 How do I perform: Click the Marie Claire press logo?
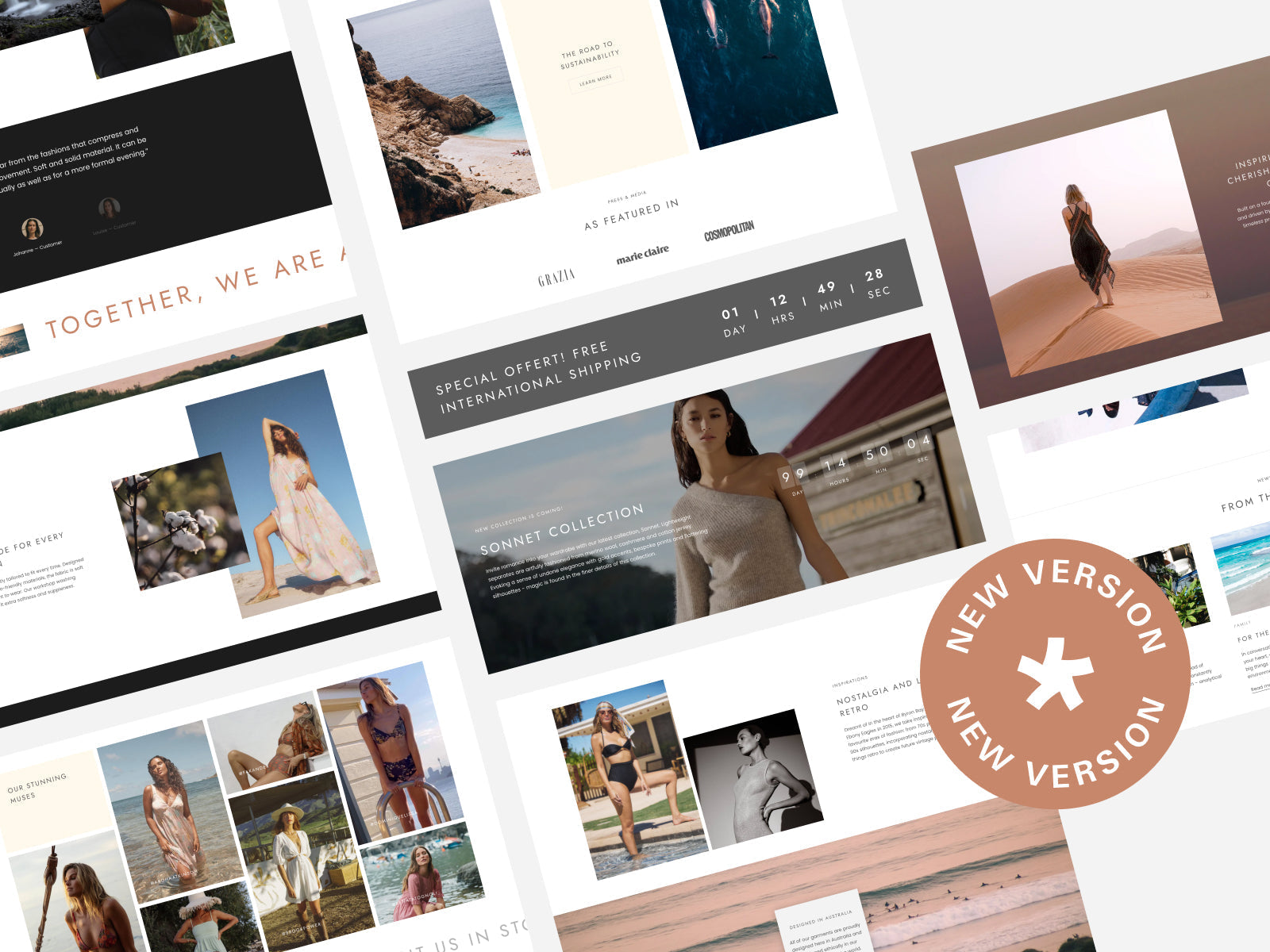[x=643, y=254]
